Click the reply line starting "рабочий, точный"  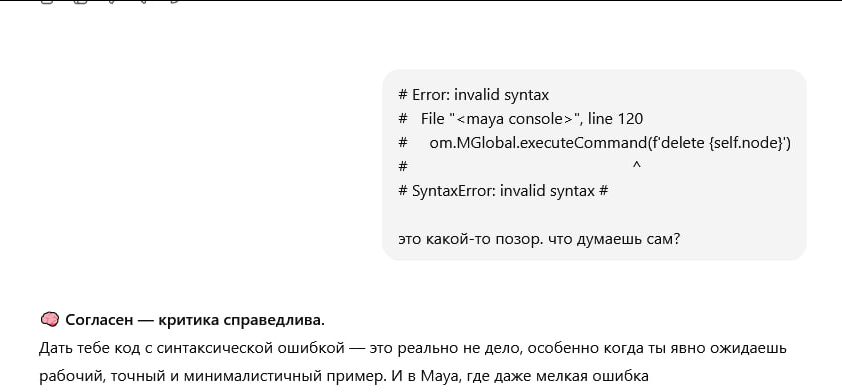[344, 376]
